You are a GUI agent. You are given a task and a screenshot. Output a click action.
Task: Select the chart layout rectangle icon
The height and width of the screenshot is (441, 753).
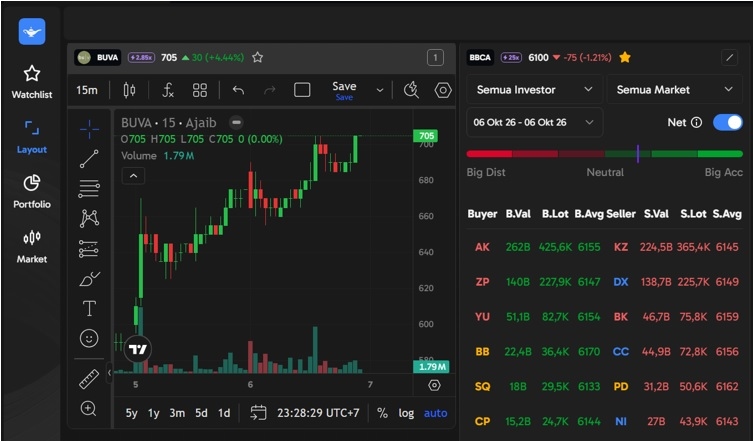click(x=302, y=90)
